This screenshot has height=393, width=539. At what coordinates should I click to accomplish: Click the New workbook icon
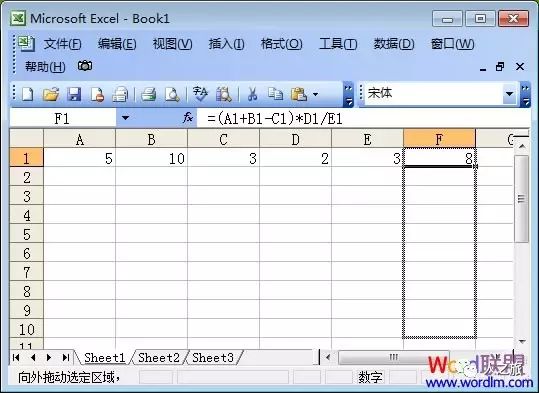tap(28, 94)
